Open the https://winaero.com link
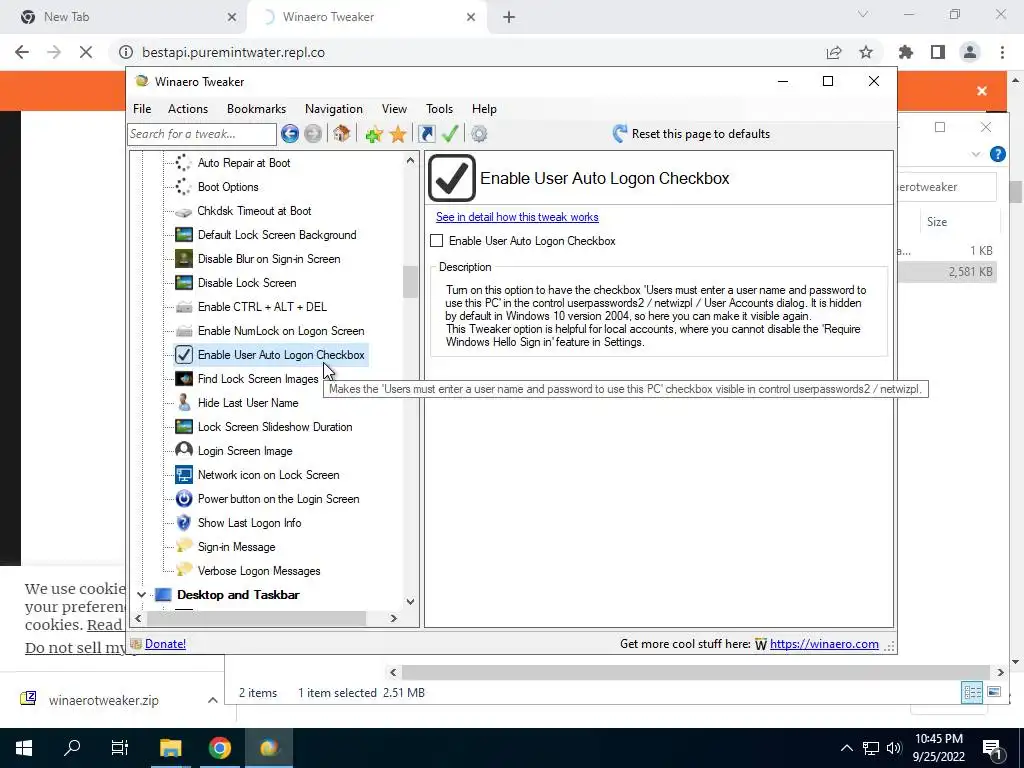The height and width of the screenshot is (768, 1024). [824, 644]
